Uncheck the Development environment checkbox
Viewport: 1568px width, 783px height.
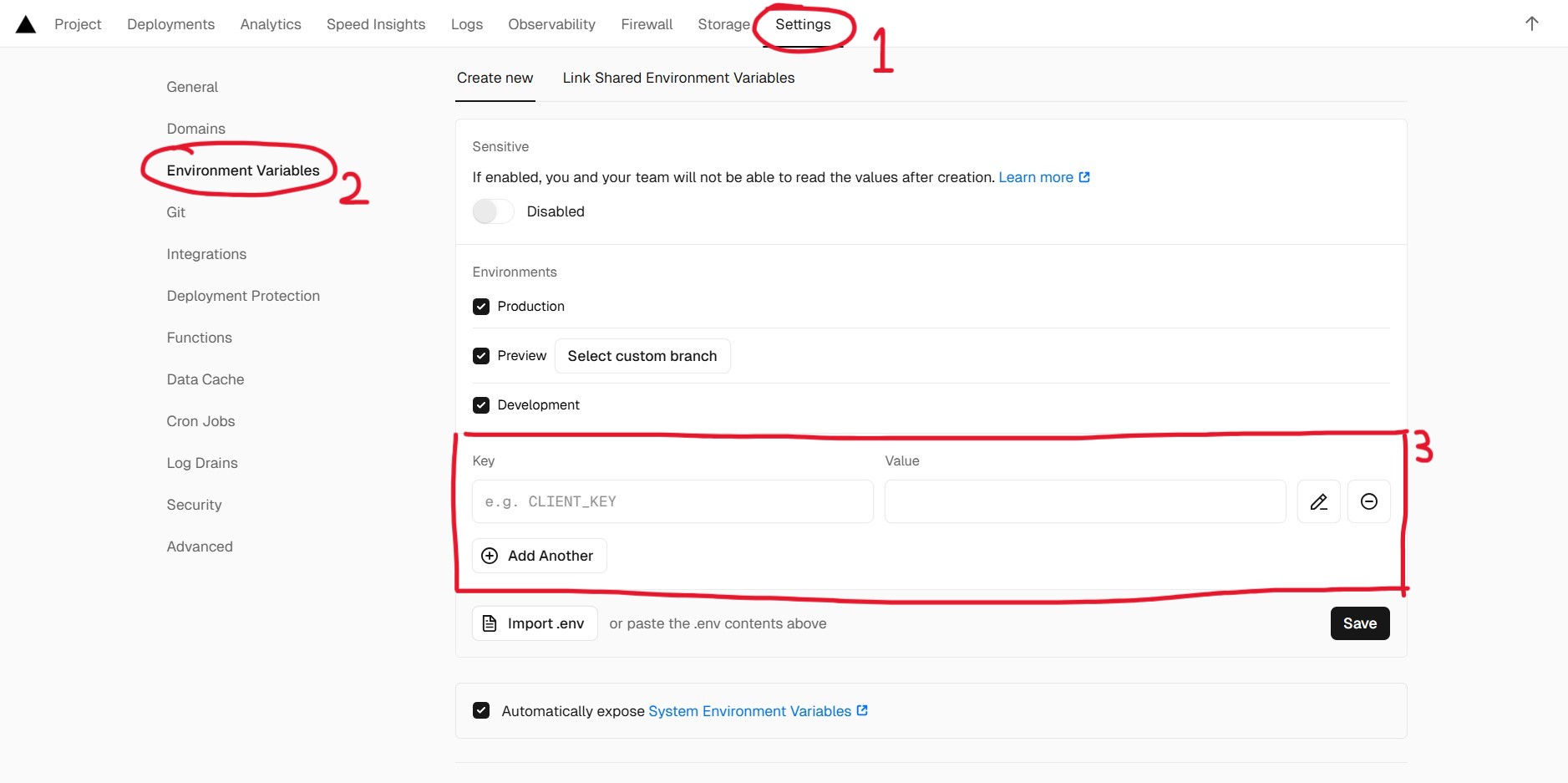pyautogui.click(x=481, y=405)
